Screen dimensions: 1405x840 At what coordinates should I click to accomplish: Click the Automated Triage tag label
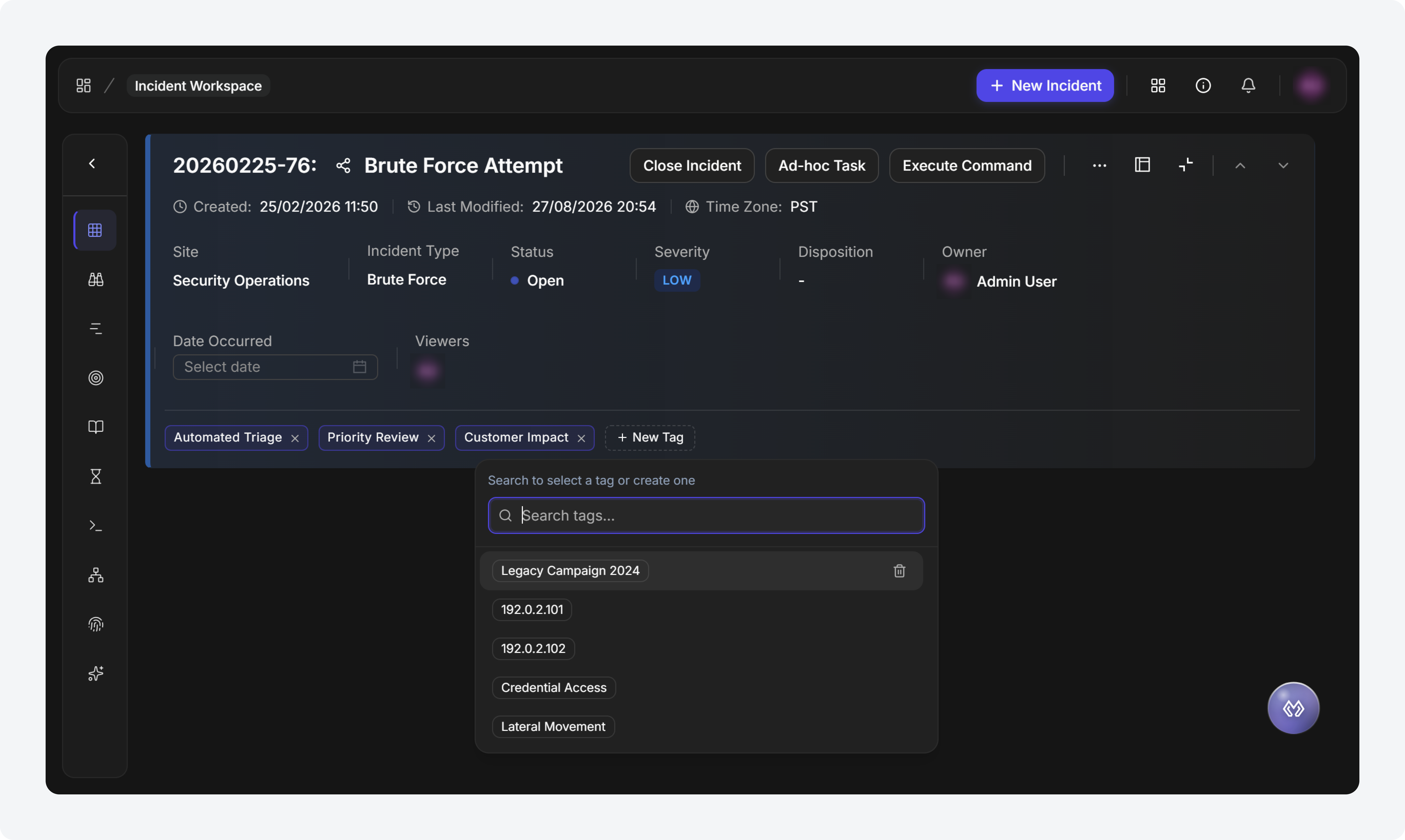[x=228, y=438]
